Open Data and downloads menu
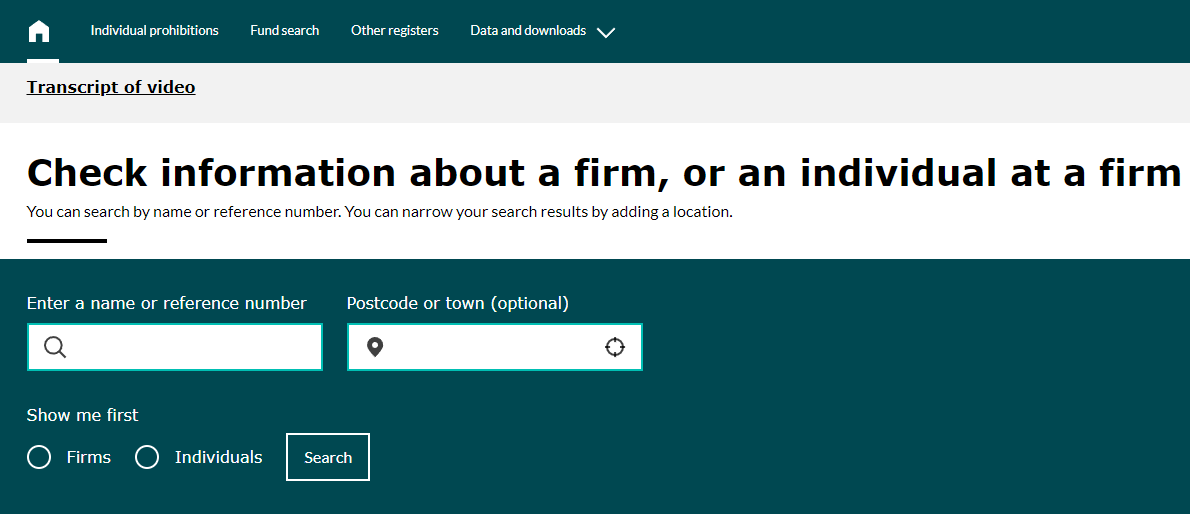 tap(528, 30)
